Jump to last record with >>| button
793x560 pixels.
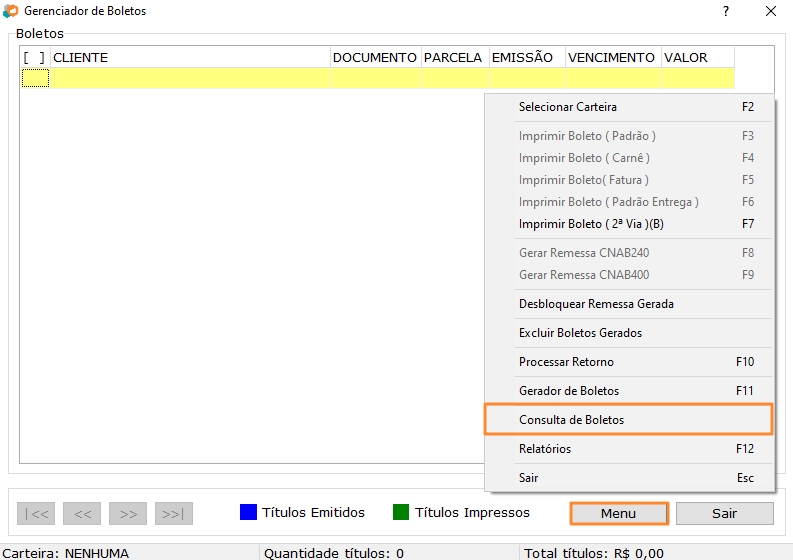(x=174, y=514)
